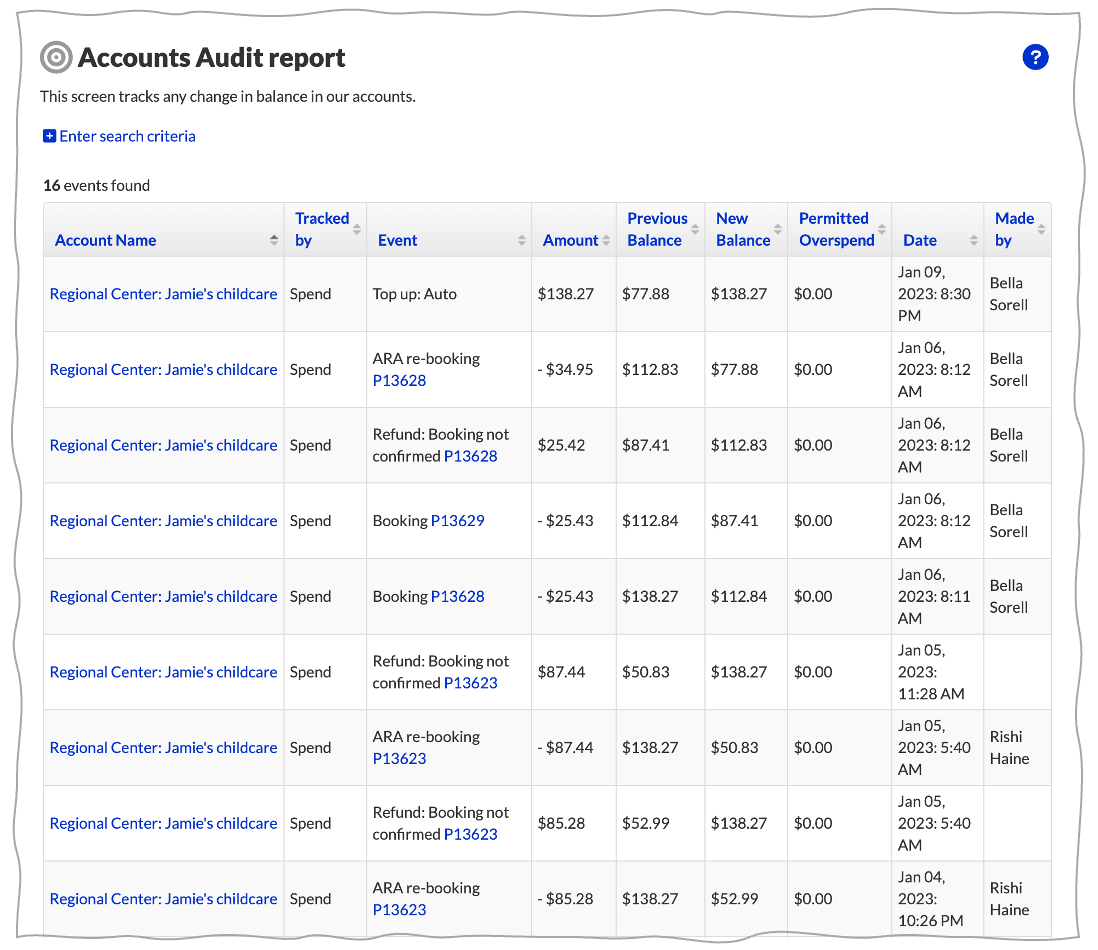Click sort arrows in Account Name column
Viewport: 1098px width, 950px height.
click(x=274, y=240)
